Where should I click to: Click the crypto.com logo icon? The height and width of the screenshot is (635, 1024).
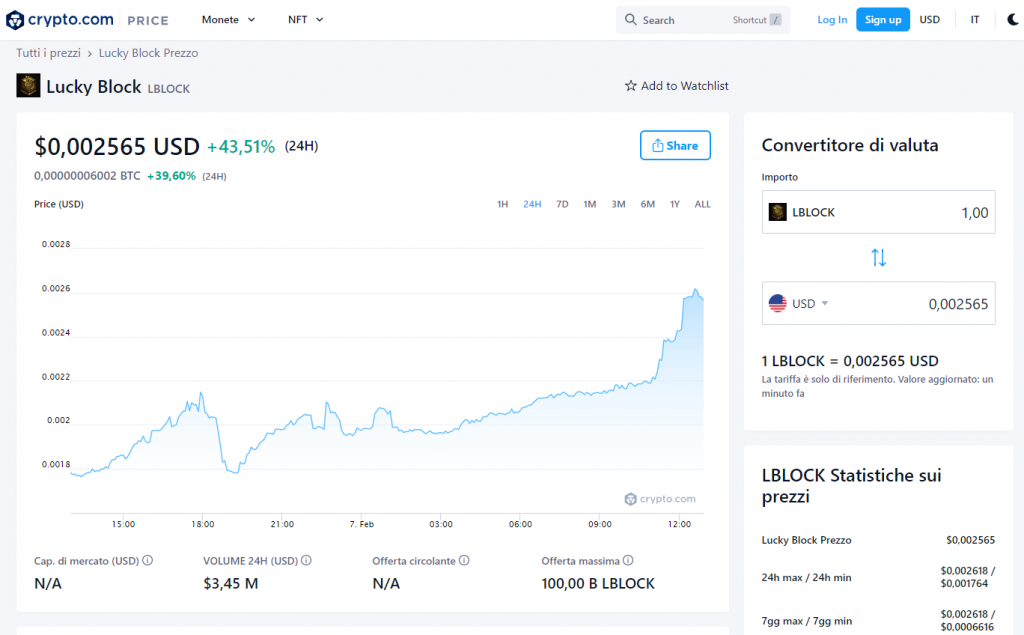coord(15,20)
